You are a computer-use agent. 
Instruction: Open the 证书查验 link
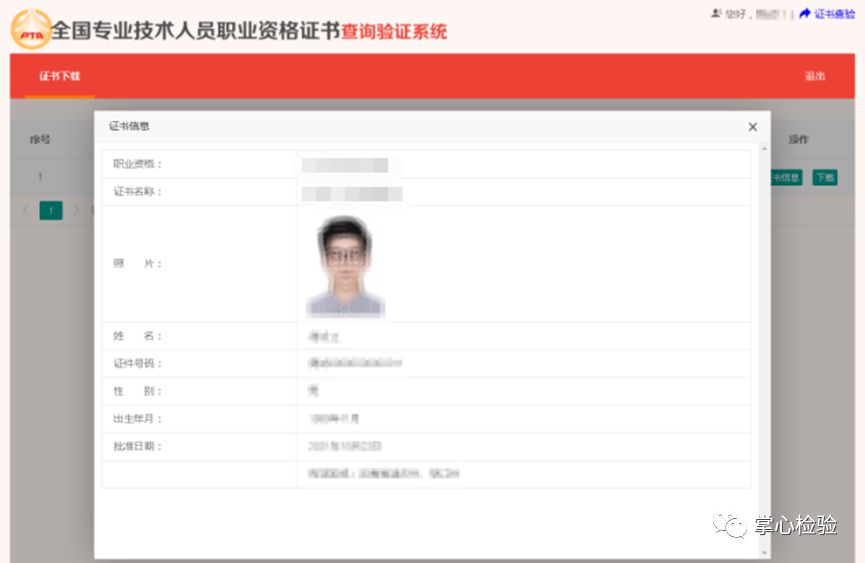click(834, 14)
